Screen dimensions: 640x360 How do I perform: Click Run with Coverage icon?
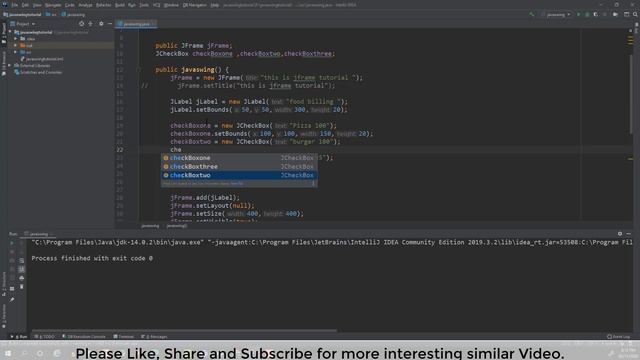(596, 14)
